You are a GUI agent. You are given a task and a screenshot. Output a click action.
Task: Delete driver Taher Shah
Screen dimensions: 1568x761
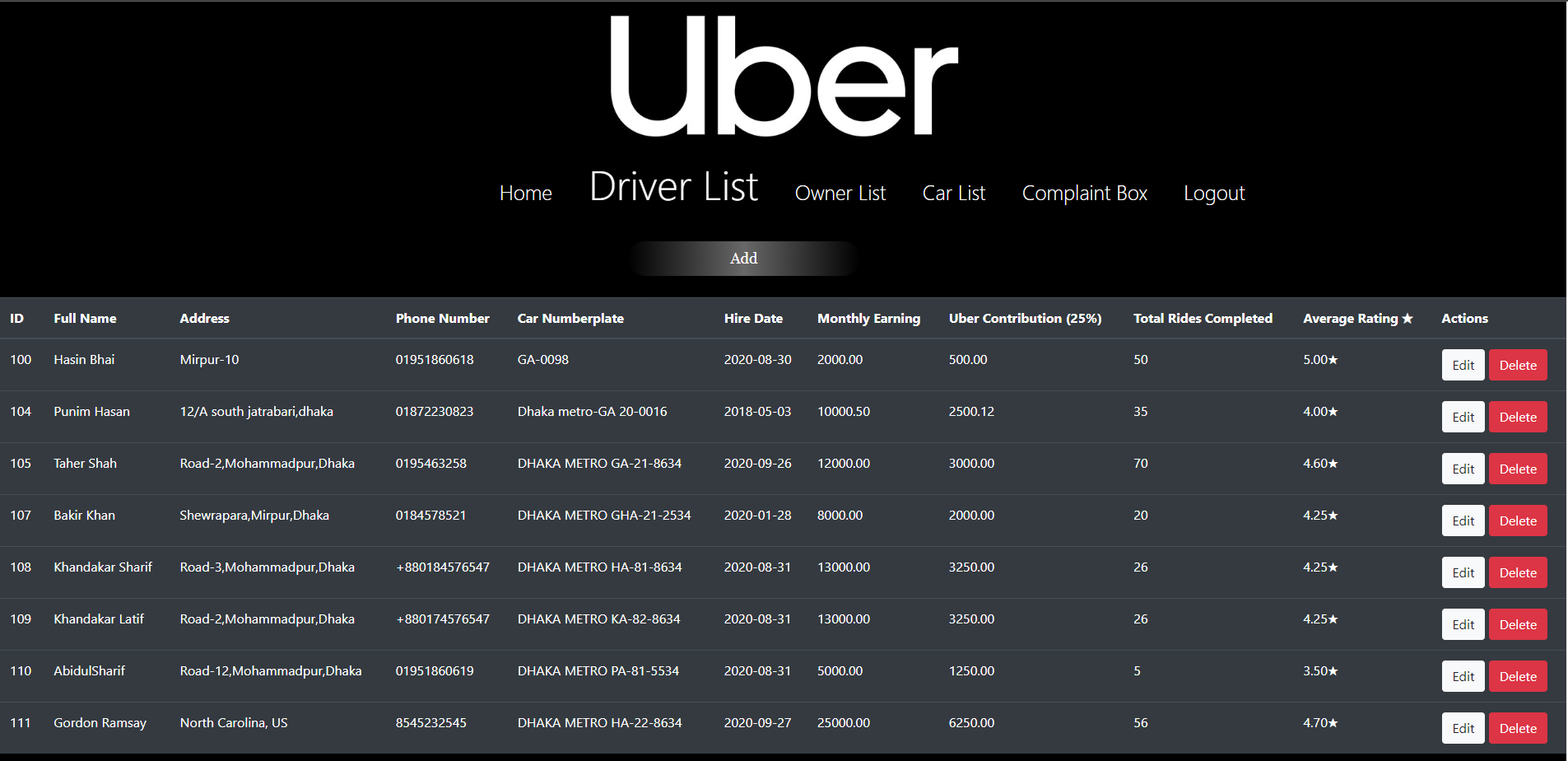pos(1518,469)
